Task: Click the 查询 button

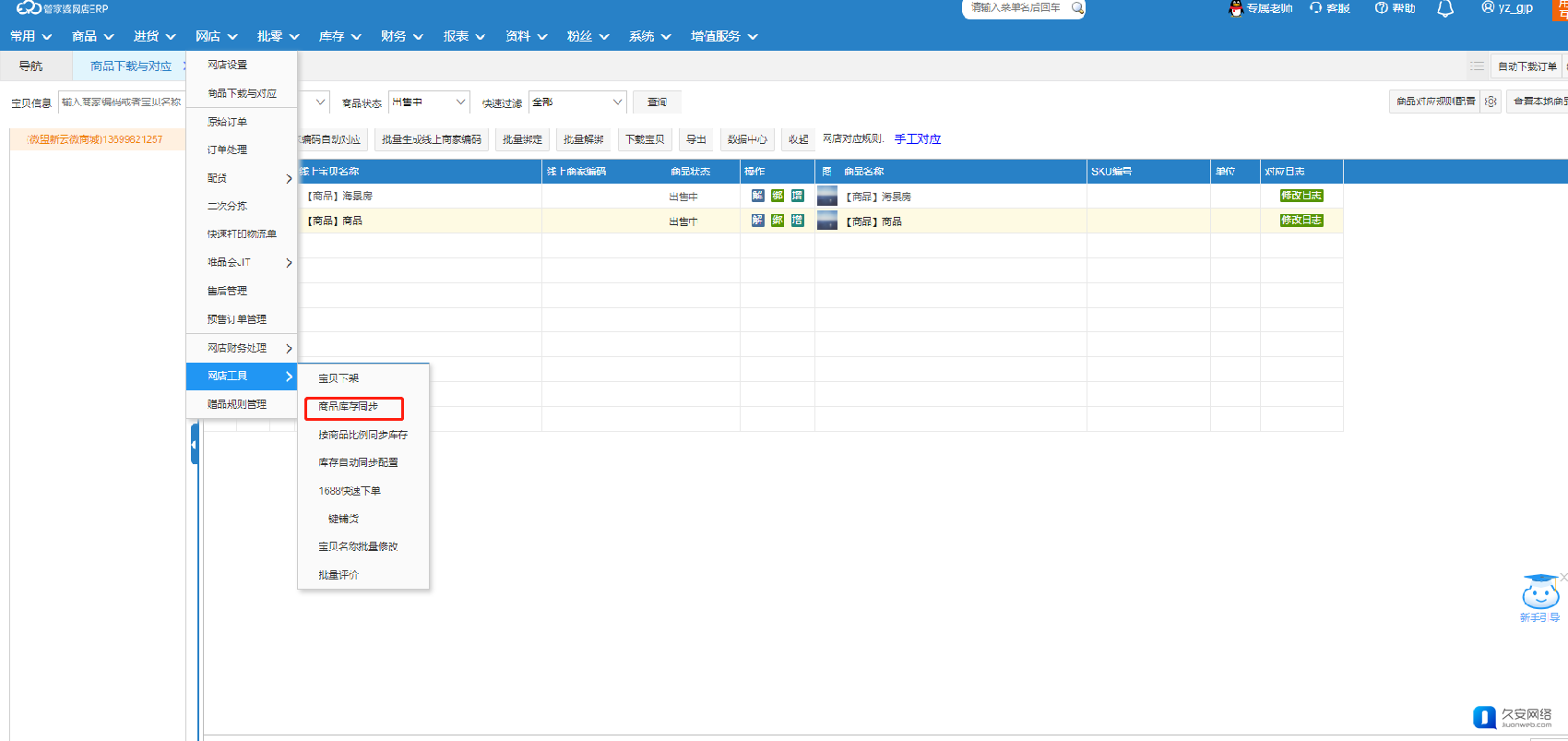Action: [657, 102]
